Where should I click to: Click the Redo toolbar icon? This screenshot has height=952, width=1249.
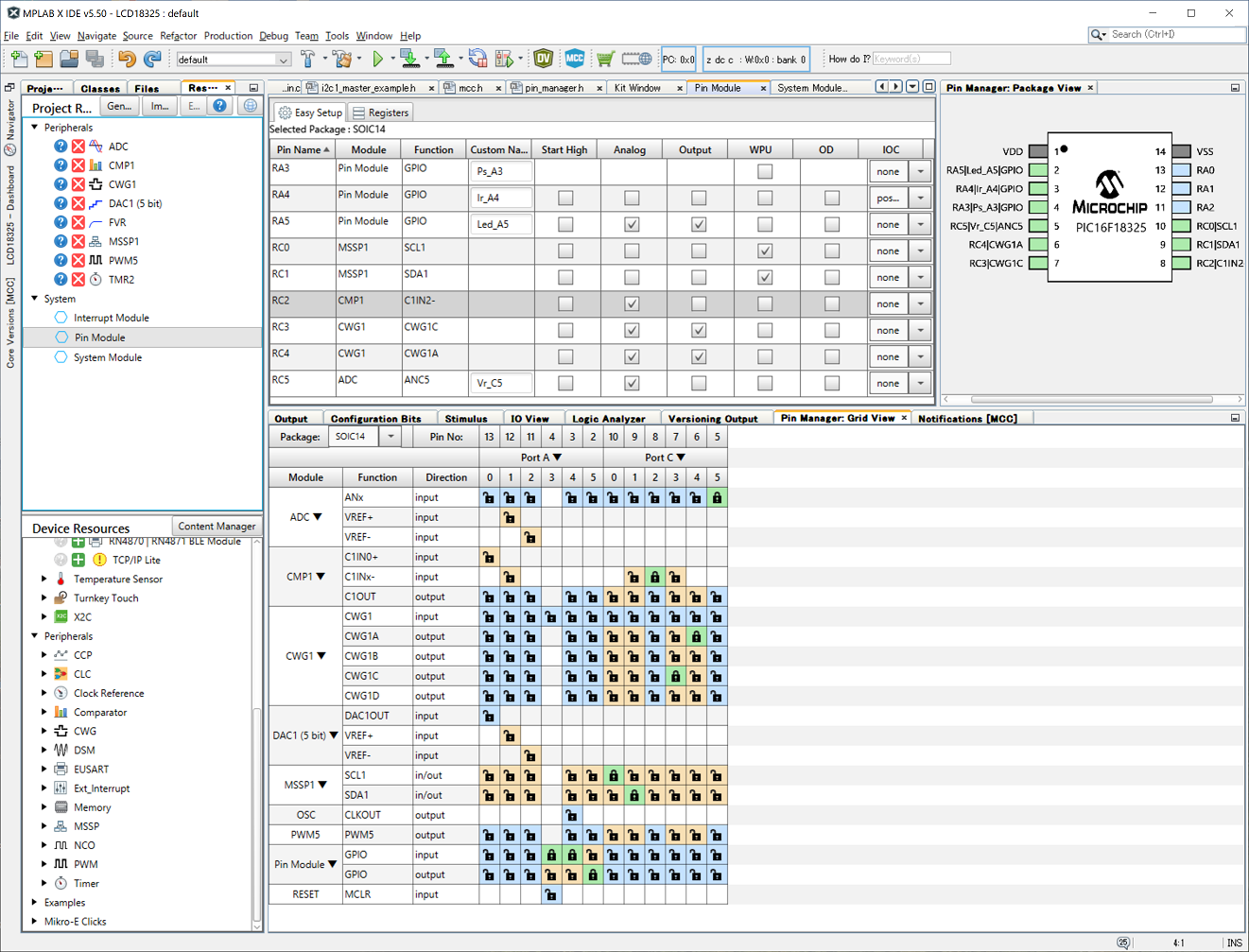(152, 59)
